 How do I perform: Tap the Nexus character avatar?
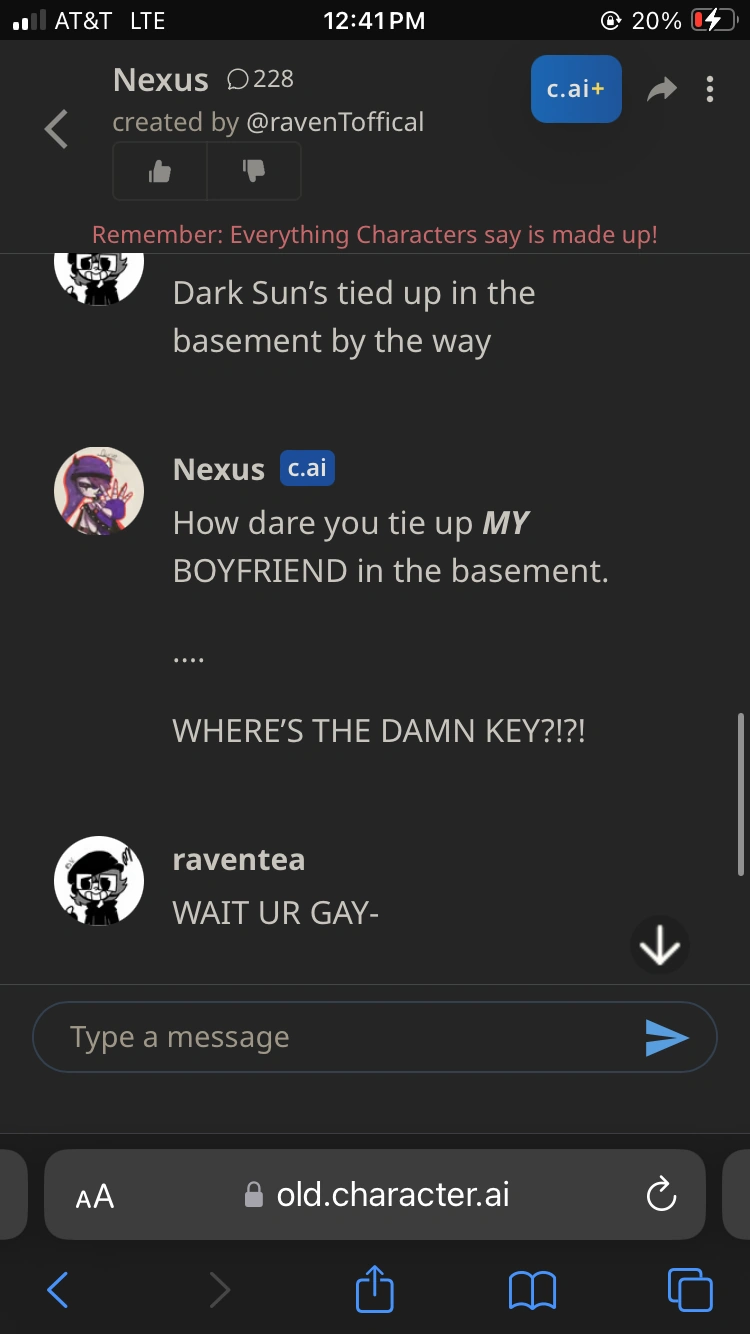point(98,492)
